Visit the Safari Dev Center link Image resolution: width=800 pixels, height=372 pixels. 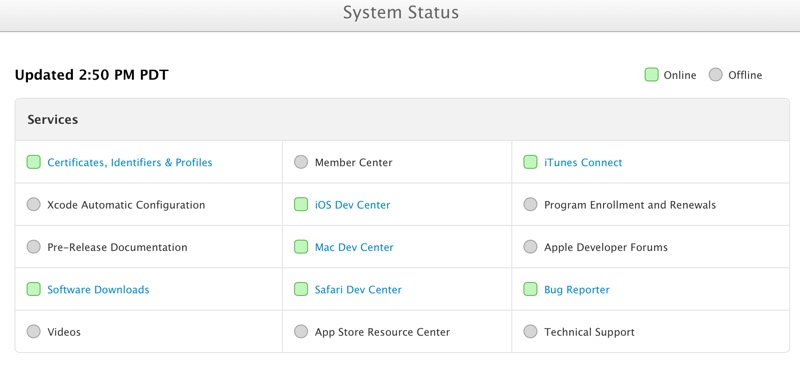[x=358, y=289]
